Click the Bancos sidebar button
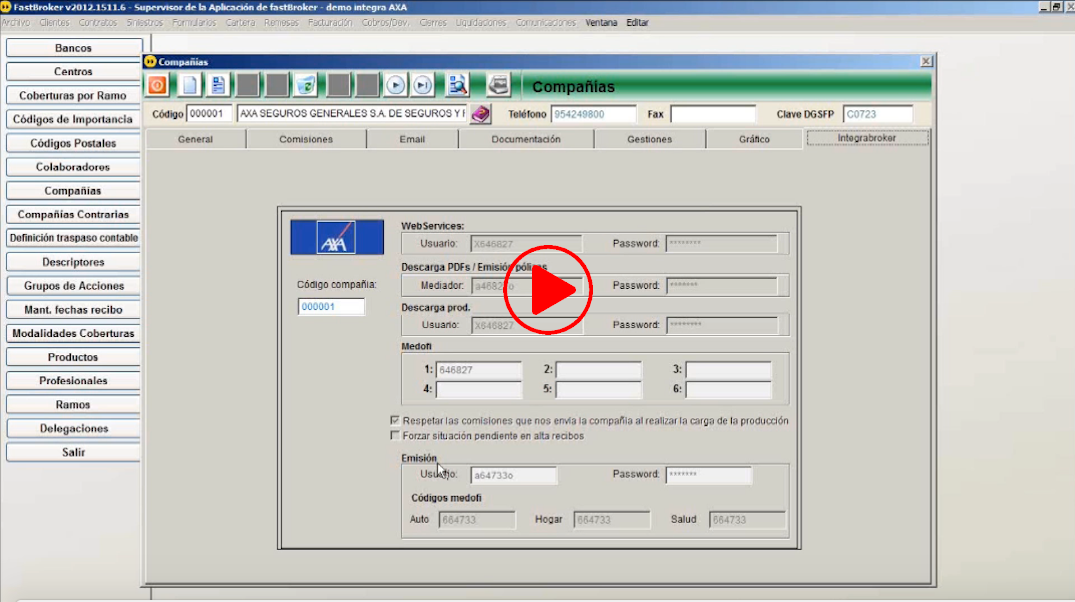 coord(73,48)
